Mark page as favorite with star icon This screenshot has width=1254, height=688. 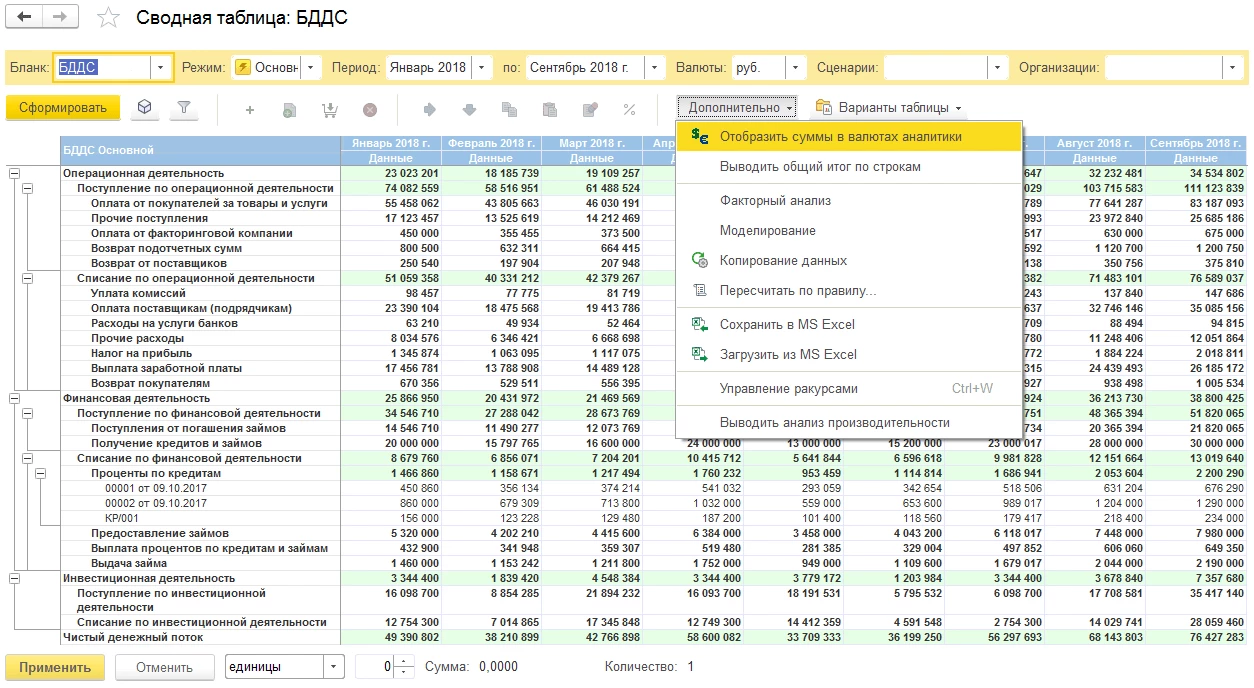(108, 19)
